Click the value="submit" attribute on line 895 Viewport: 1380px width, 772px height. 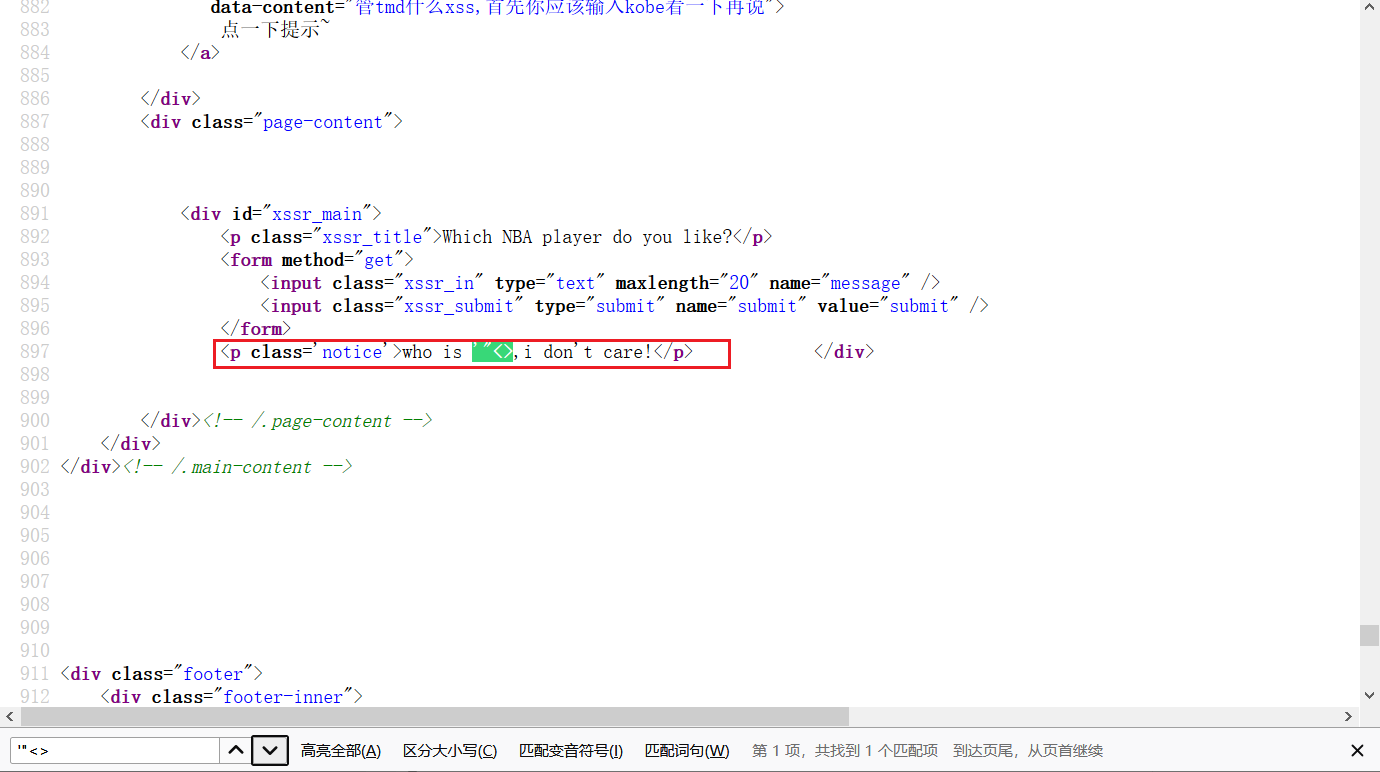point(889,306)
